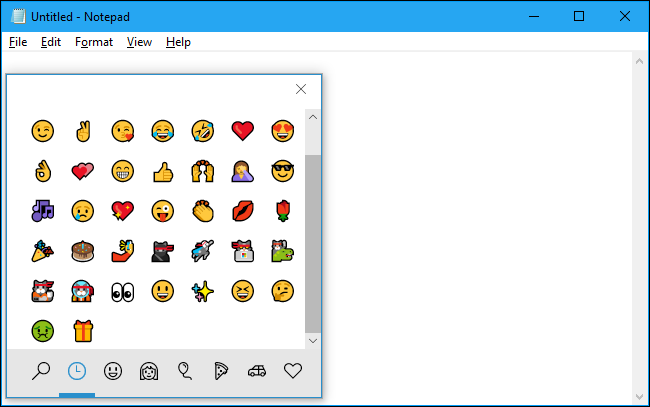Viewport: 650px width, 407px height.
Task: Switch to most recently used clock tab
Action: [77, 371]
